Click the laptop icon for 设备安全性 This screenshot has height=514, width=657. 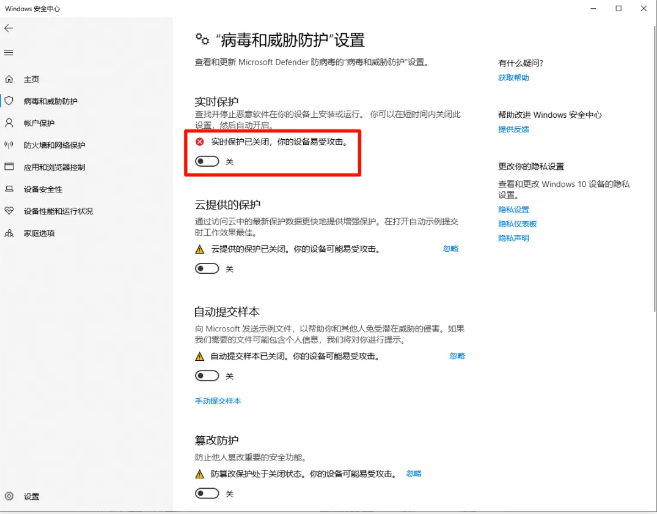pos(9,189)
